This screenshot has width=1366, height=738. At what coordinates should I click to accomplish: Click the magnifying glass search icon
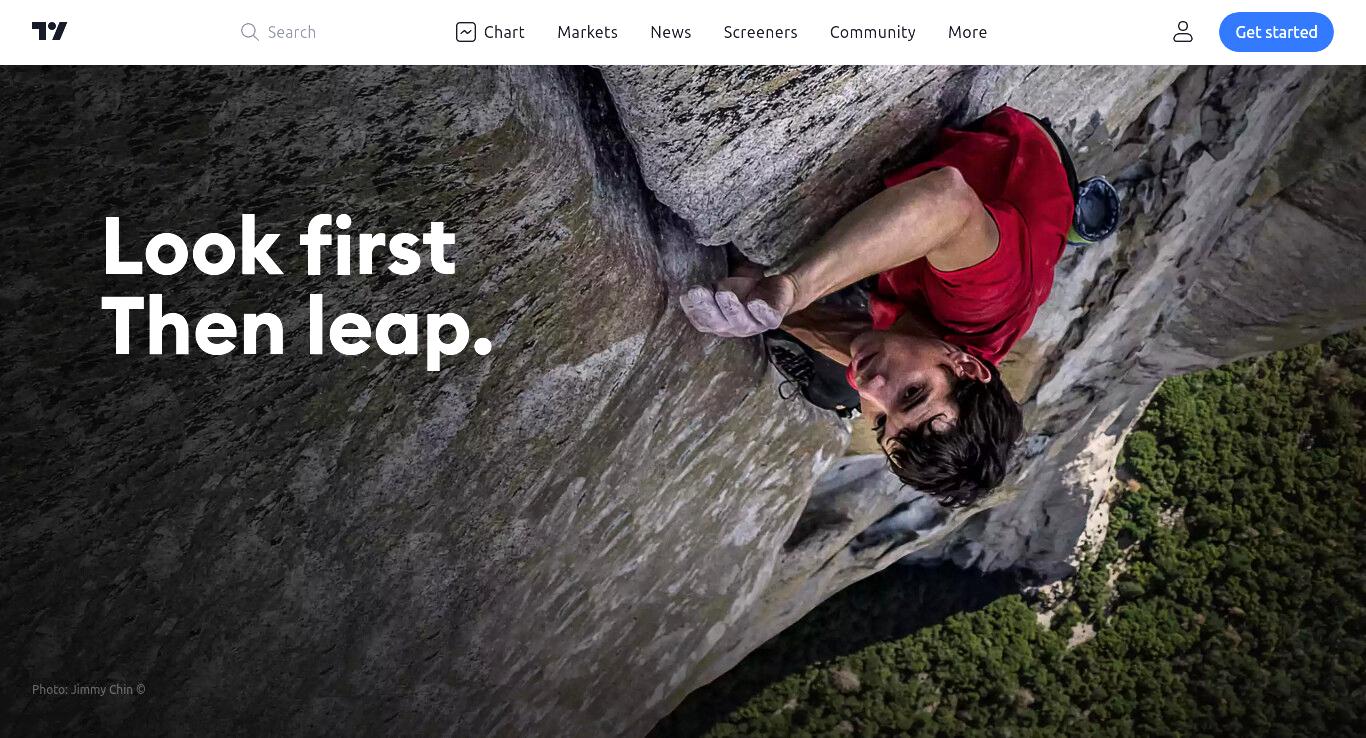click(250, 32)
